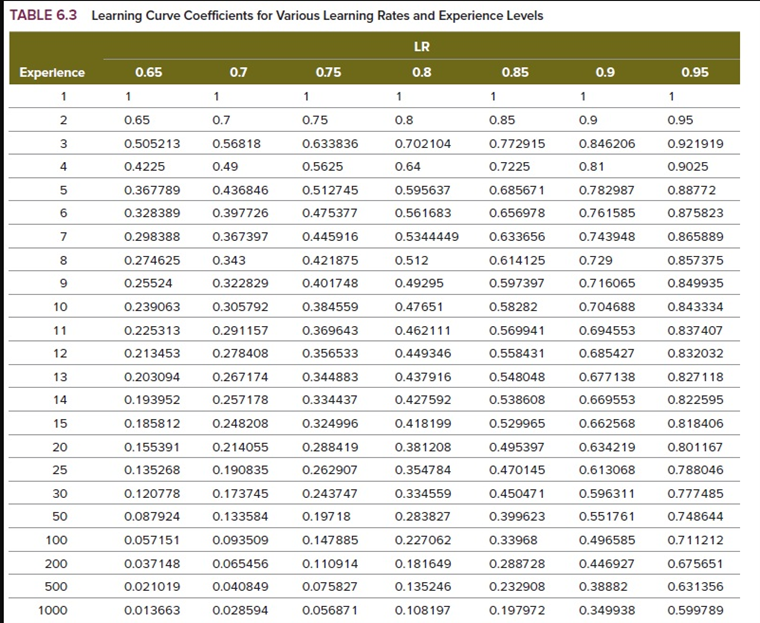The image size is (760, 623).
Task: Click cell value 0.397726
Action: (240, 213)
